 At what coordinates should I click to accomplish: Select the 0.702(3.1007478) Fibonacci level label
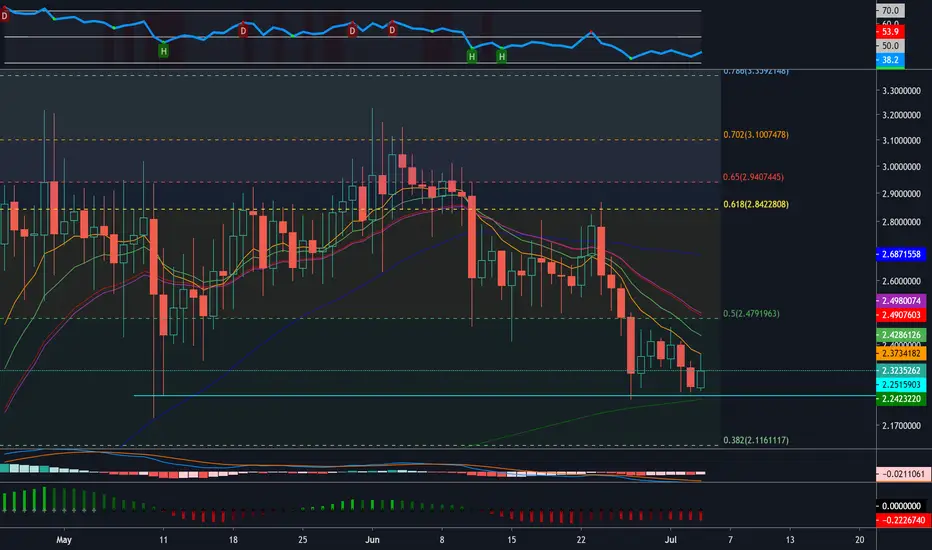(x=755, y=135)
